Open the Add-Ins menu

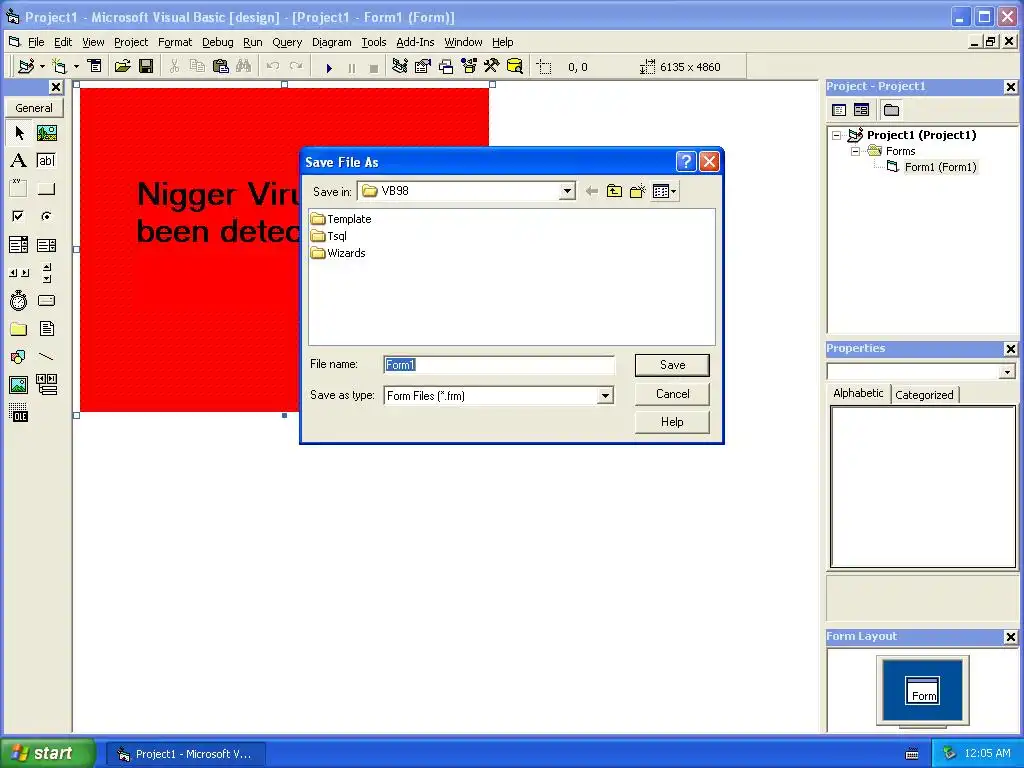pyautogui.click(x=415, y=42)
